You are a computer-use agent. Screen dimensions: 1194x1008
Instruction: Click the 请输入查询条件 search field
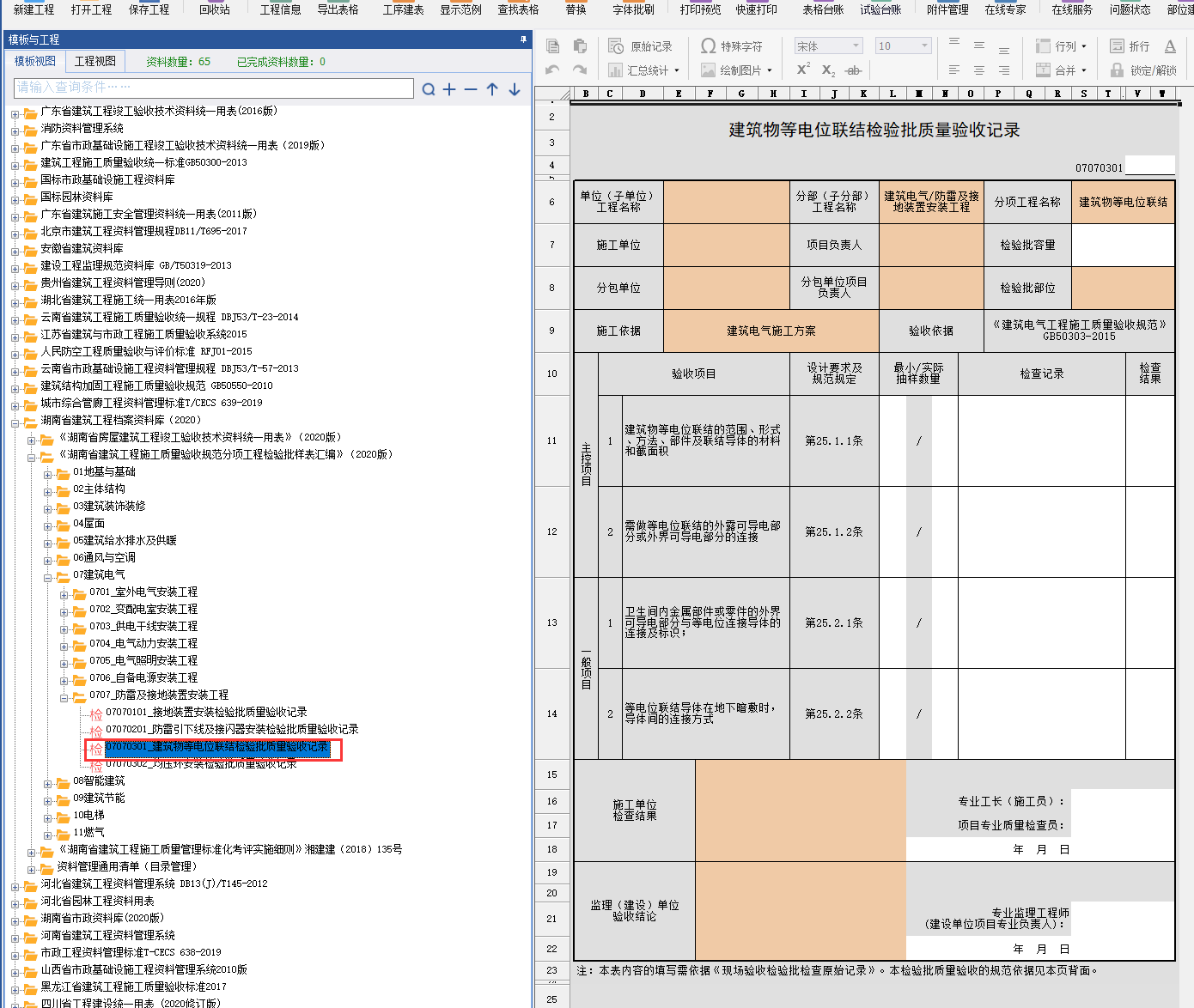click(x=214, y=88)
